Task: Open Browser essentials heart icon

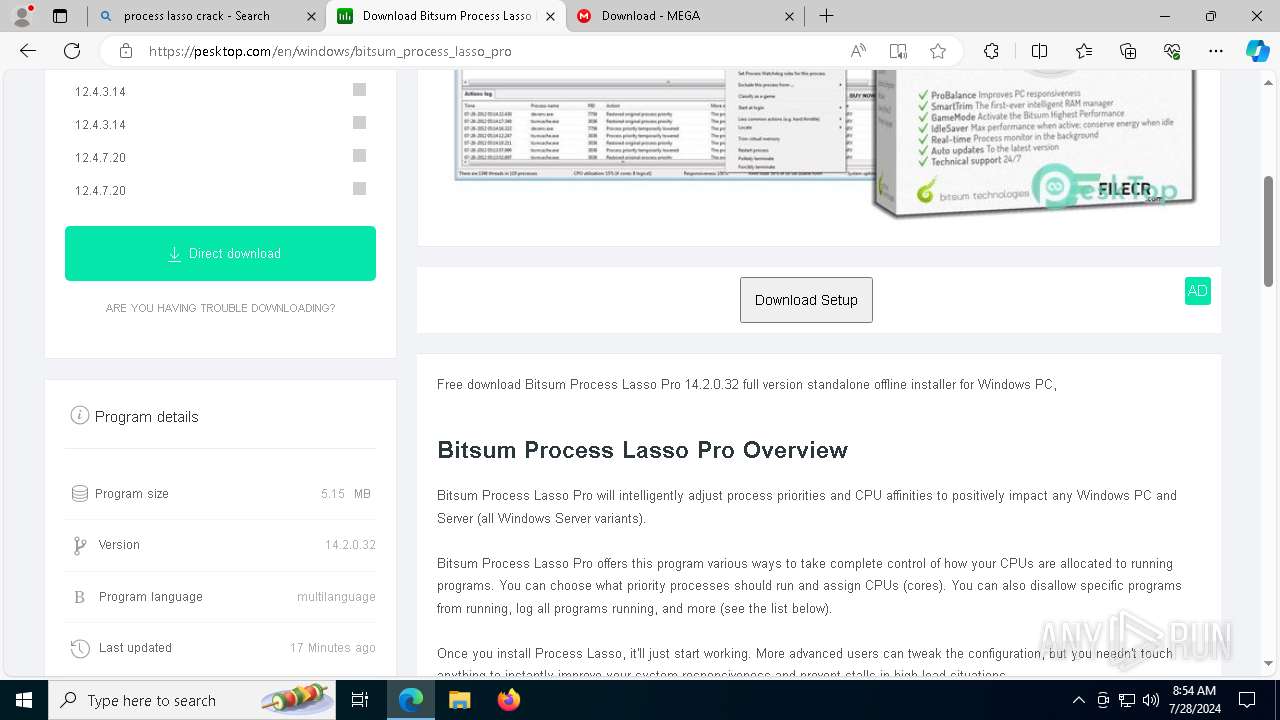Action: (x=1172, y=51)
